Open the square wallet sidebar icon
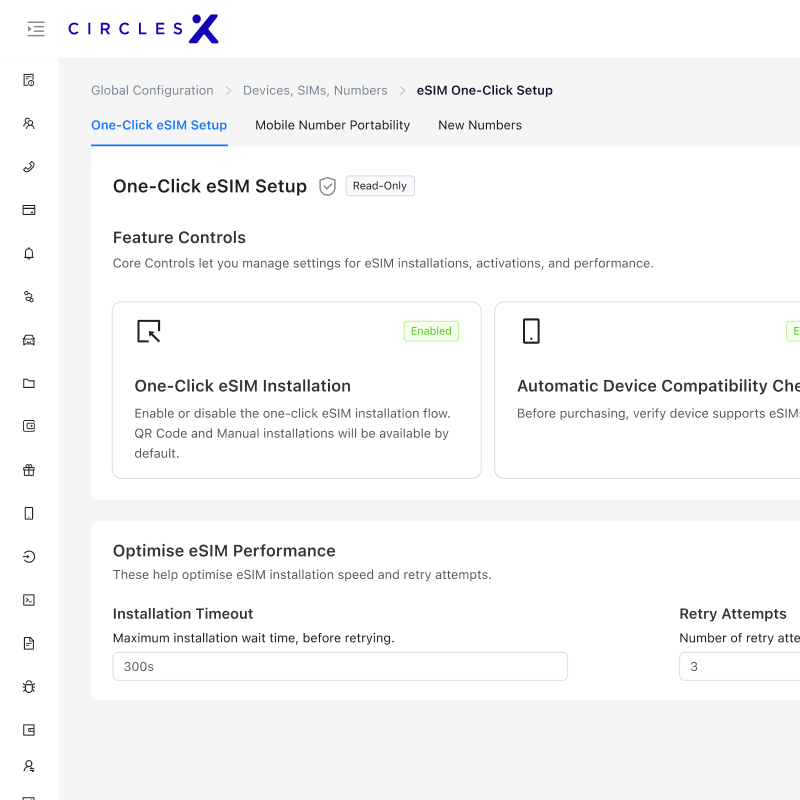 (x=29, y=730)
